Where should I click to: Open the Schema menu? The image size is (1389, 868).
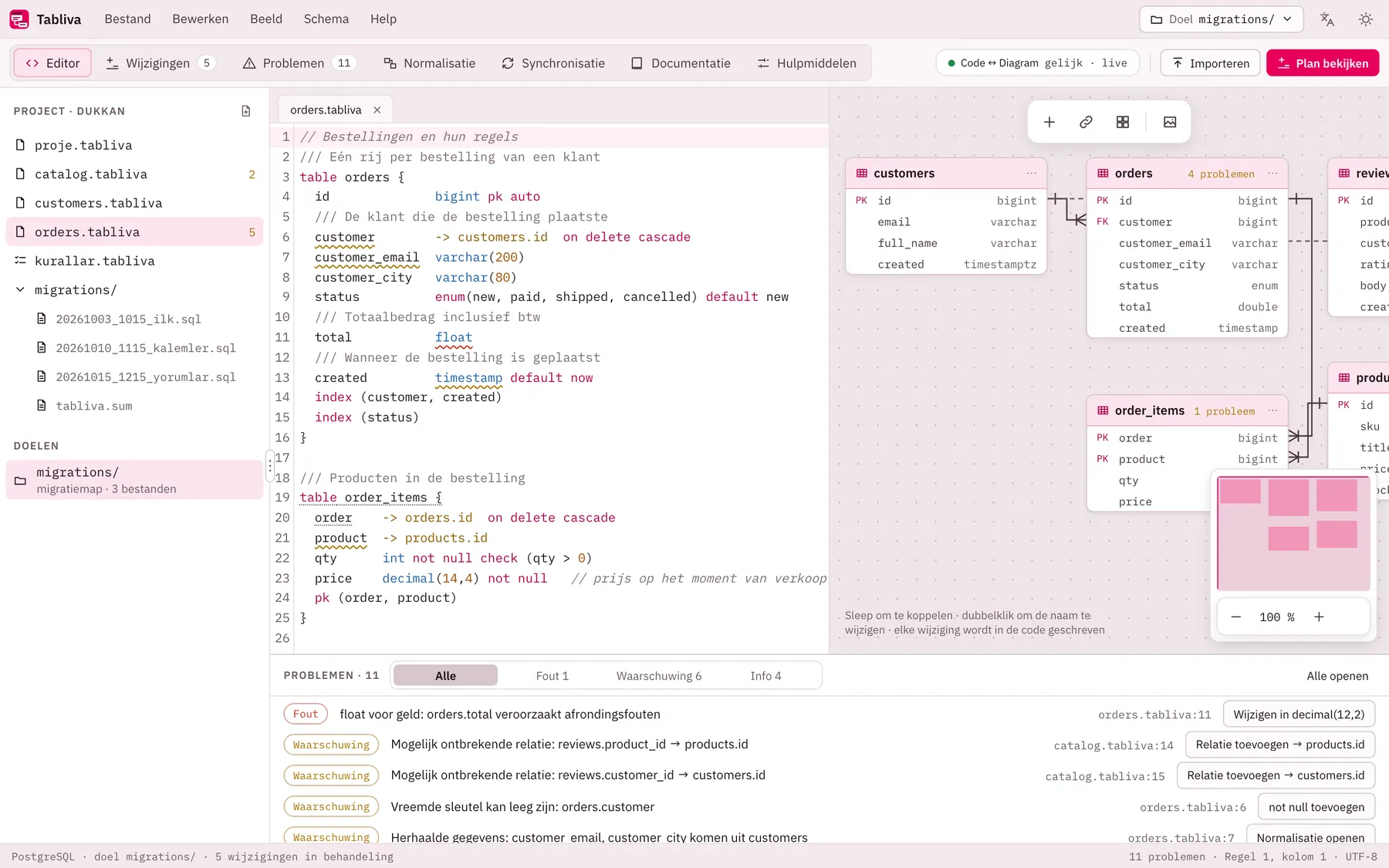pos(326,19)
